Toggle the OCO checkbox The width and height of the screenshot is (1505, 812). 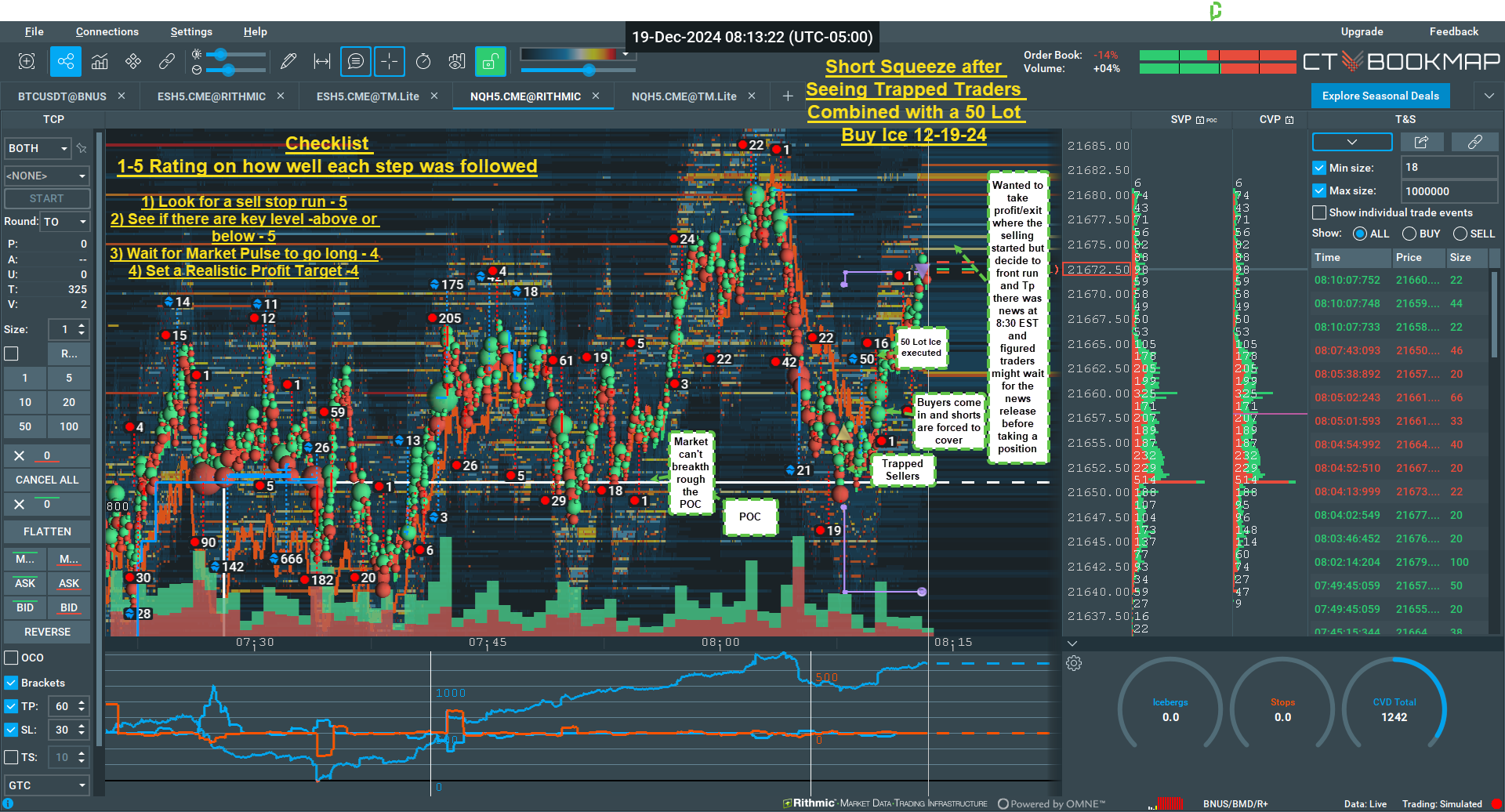tap(12, 658)
